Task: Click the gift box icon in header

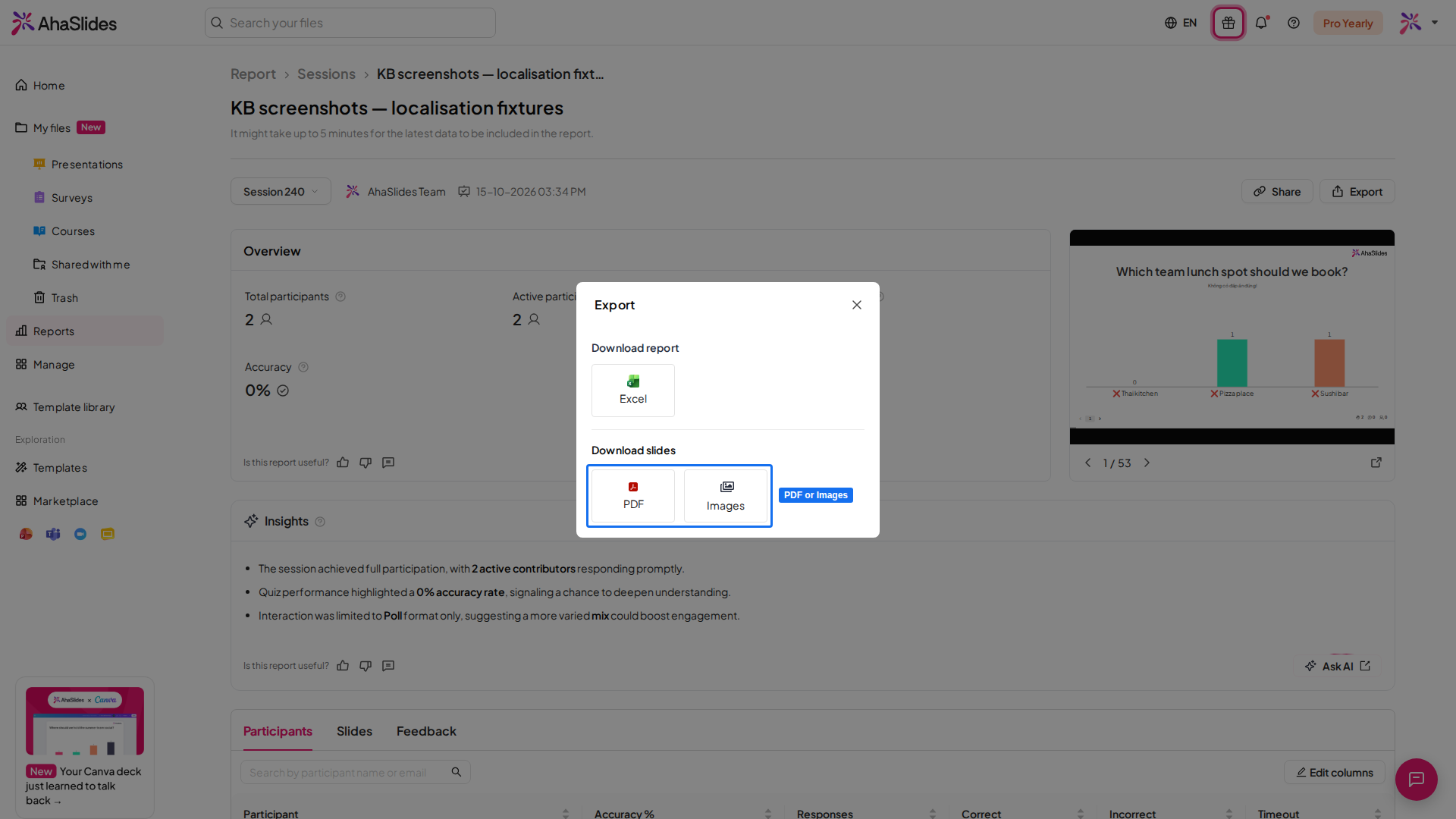Action: [1228, 23]
